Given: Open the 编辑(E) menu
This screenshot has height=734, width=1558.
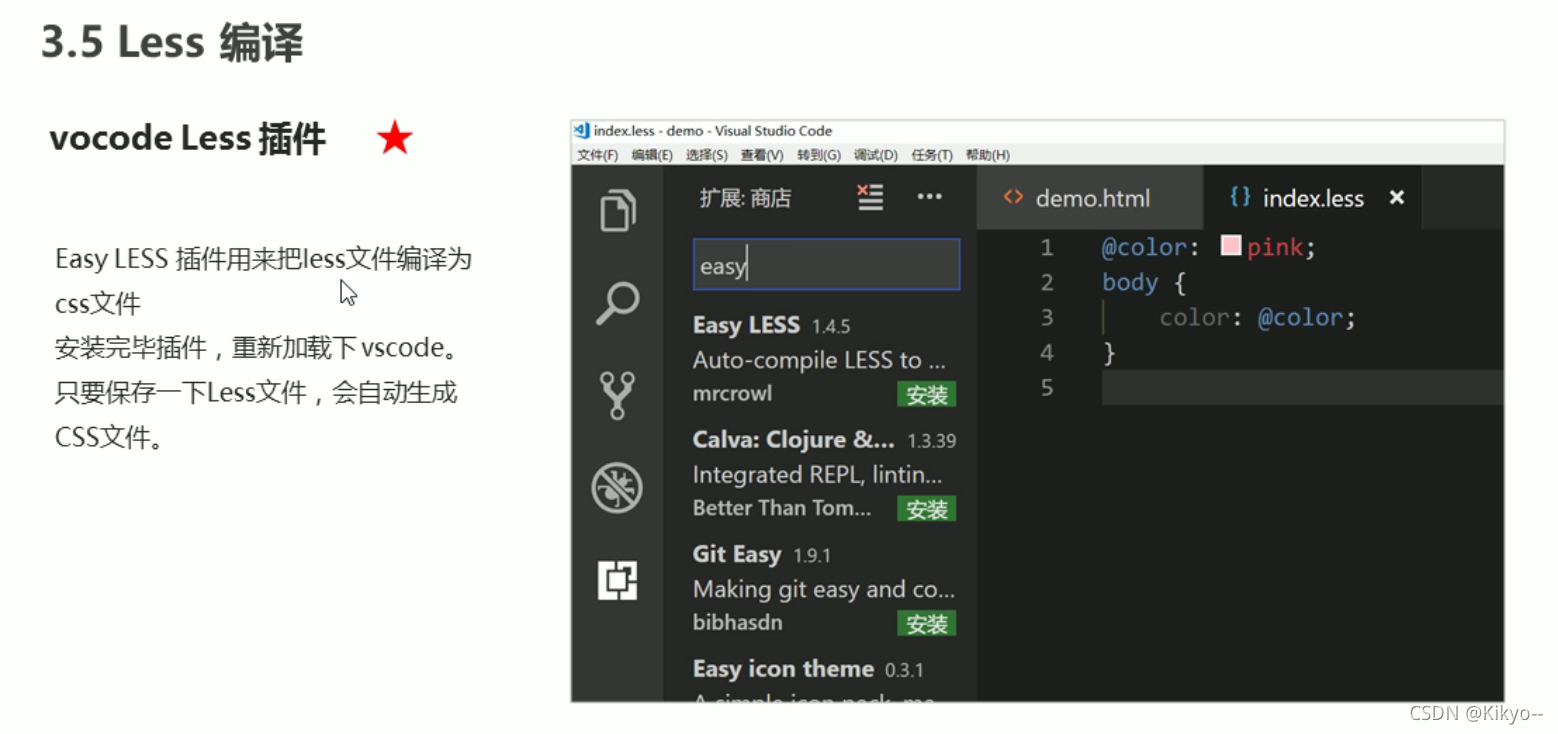Looking at the screenshot, I should [652, 155].
